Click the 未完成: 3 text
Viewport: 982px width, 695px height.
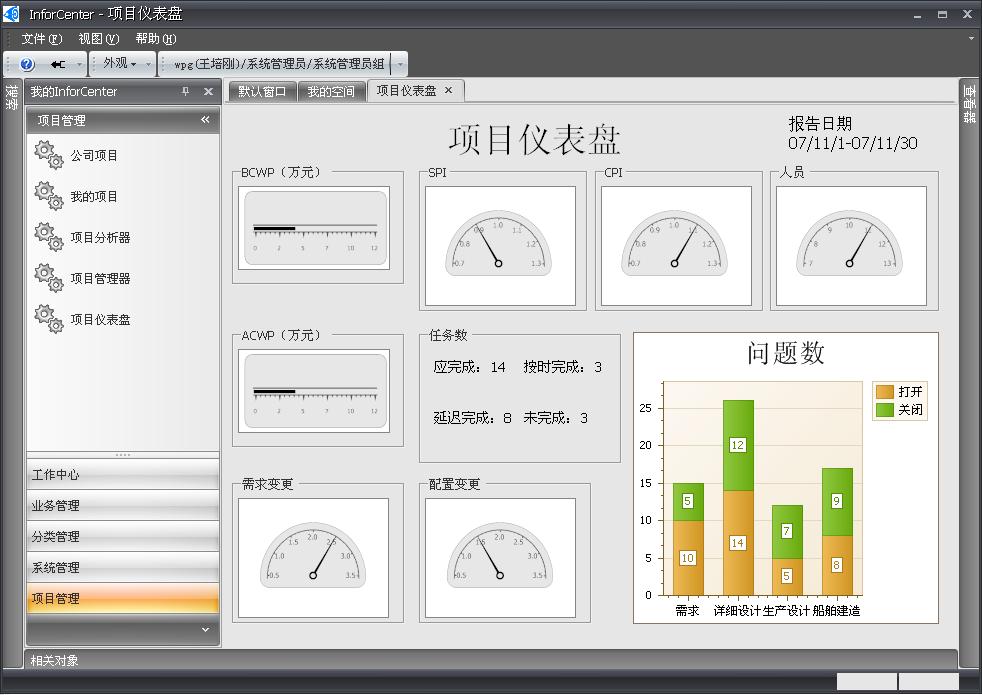556,418
